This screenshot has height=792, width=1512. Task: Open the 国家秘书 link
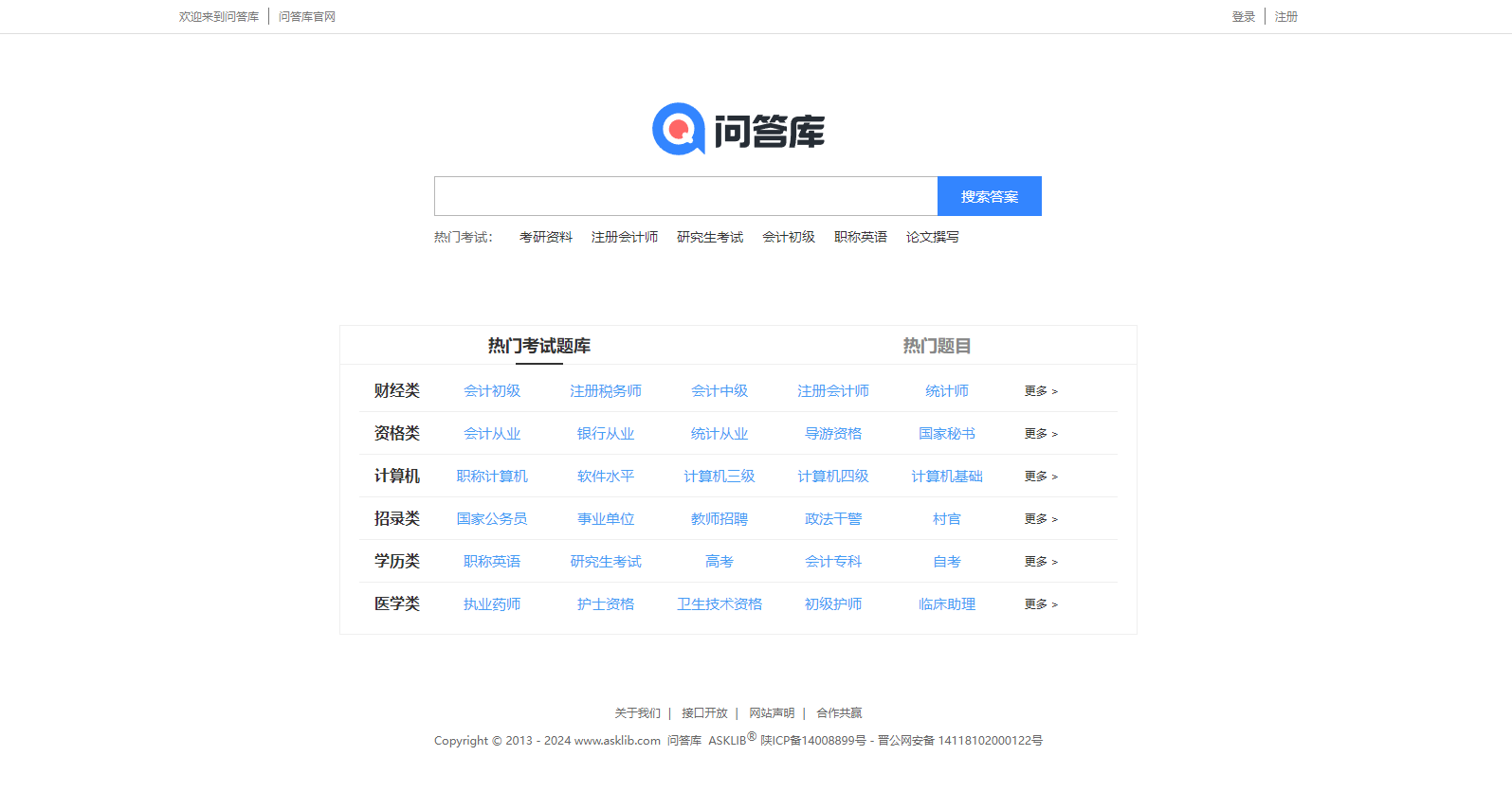(x=947, y=434)
